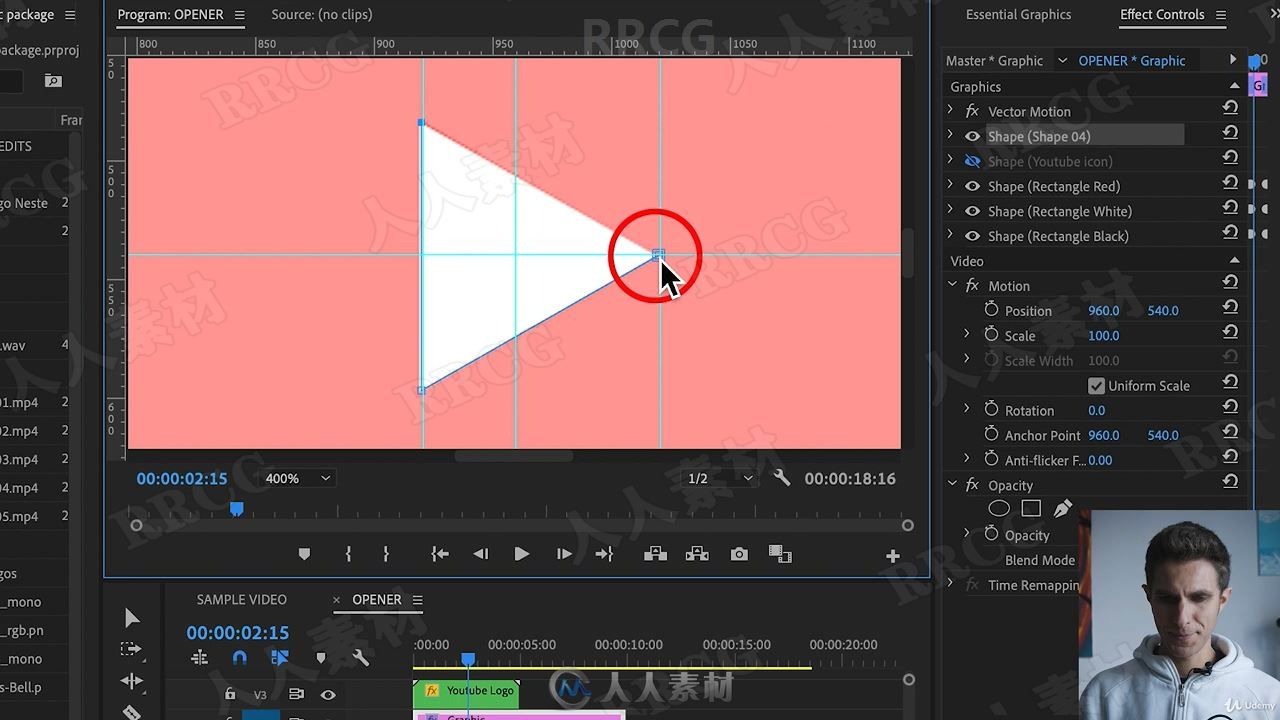This screenshot has height=720, width=1280.
Task: Step forward one frame
Action: 564,554
